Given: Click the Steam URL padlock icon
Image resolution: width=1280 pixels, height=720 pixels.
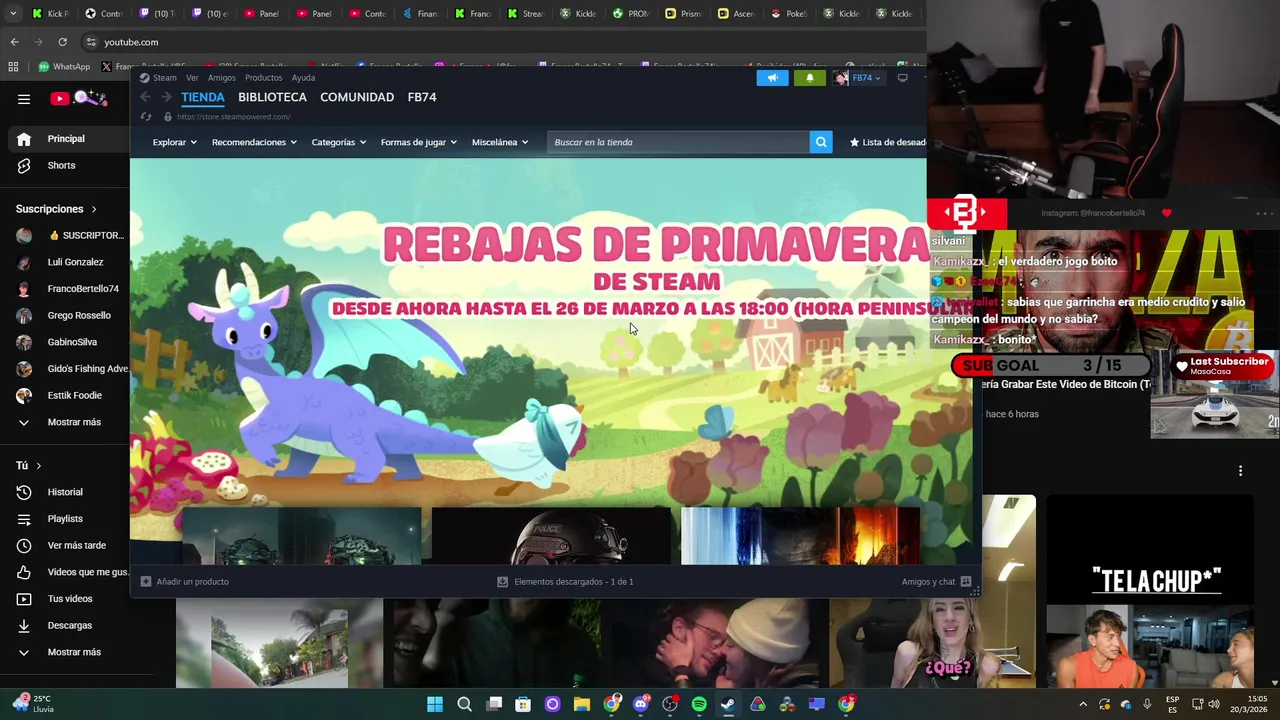Looking at the screenshot, I should pyautogui.click(x=168, y=117).
